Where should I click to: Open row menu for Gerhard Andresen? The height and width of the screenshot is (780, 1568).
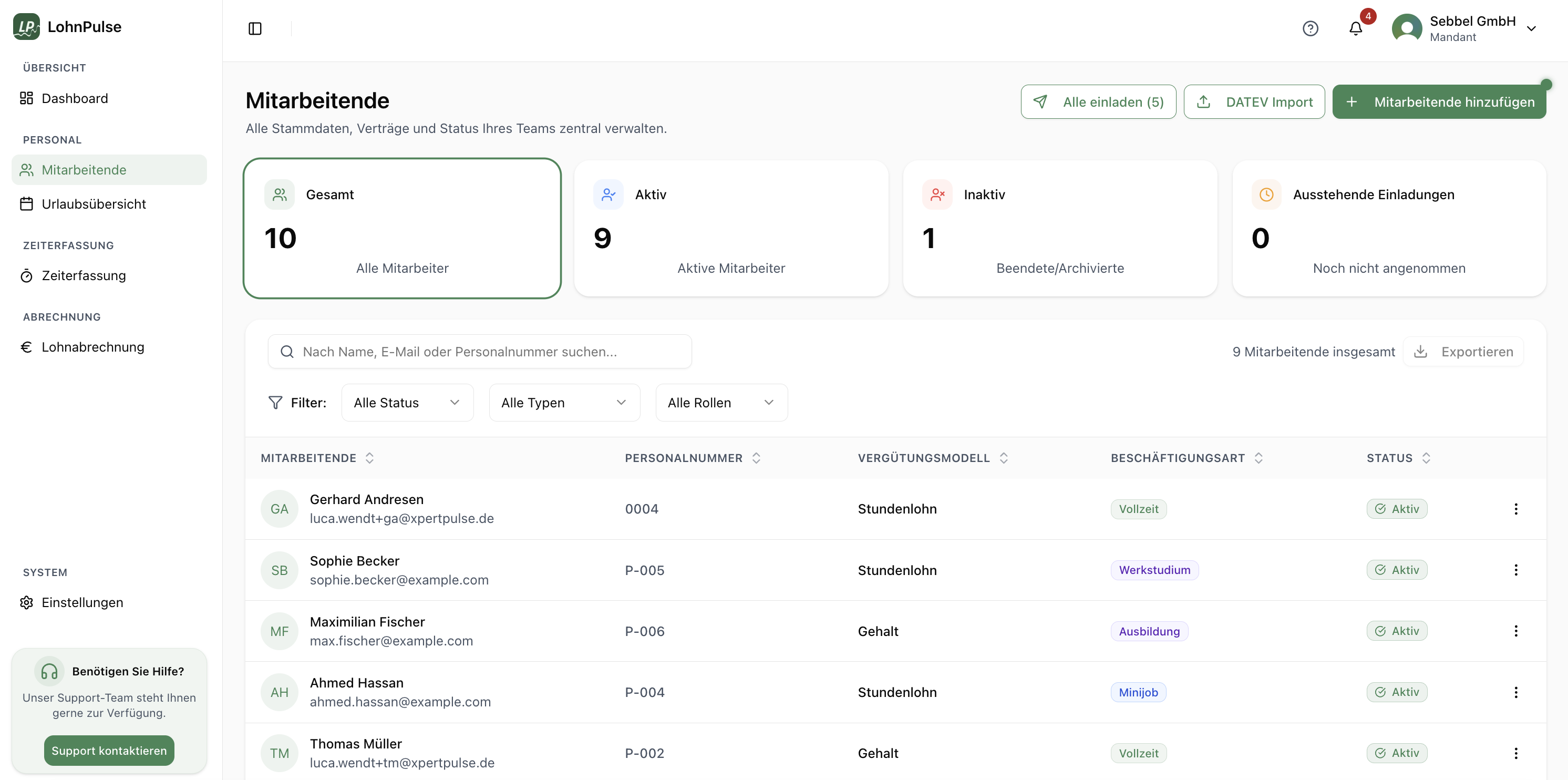(1515, 509)
